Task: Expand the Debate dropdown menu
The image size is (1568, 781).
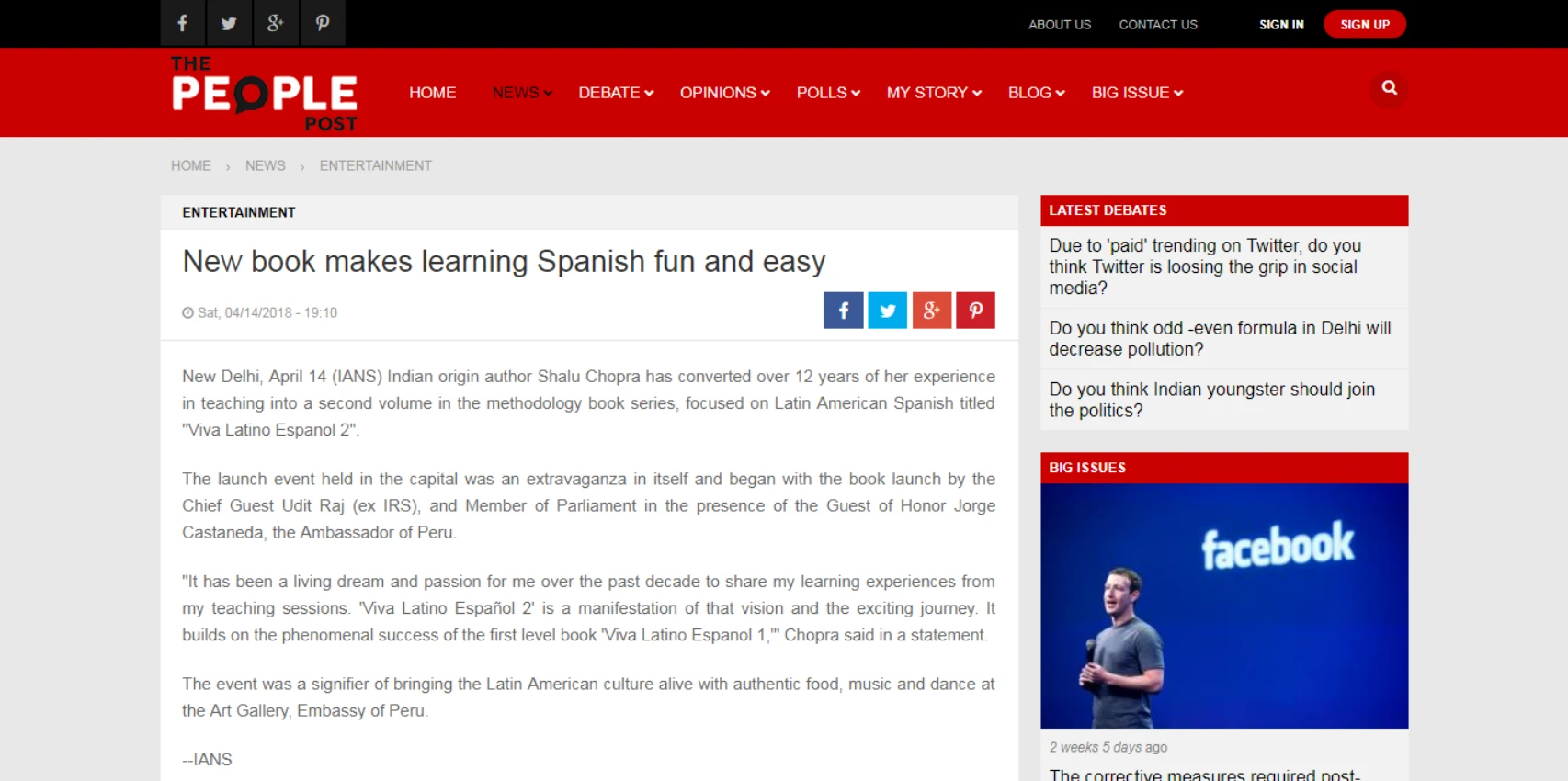Action: (615, 93)
